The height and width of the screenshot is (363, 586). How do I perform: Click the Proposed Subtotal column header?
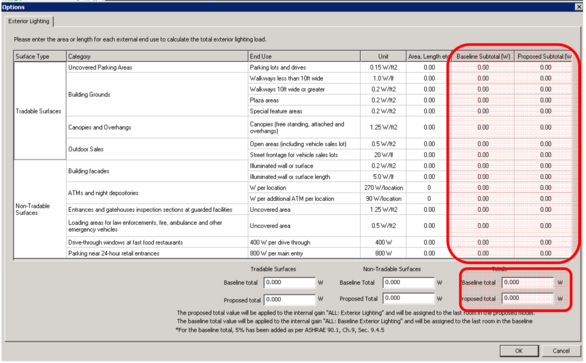[544, 56]
